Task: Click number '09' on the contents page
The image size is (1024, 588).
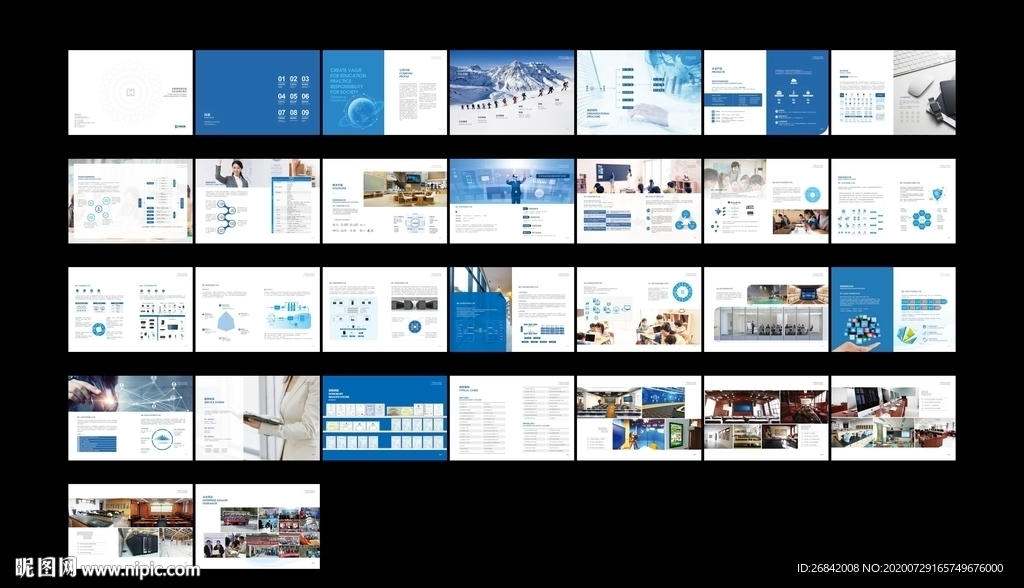Action: (x=305, y=113)
